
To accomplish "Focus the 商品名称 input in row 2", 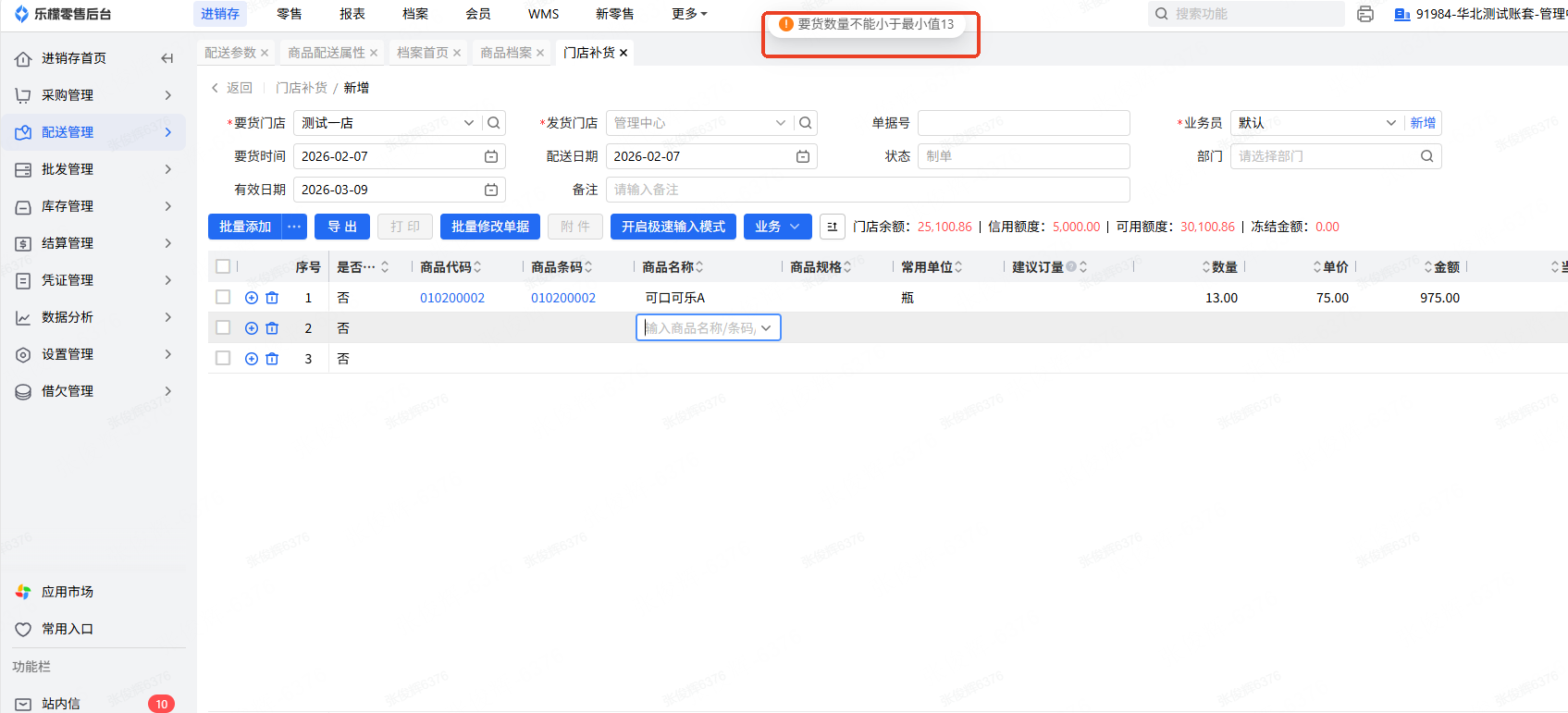I will 709,328.
